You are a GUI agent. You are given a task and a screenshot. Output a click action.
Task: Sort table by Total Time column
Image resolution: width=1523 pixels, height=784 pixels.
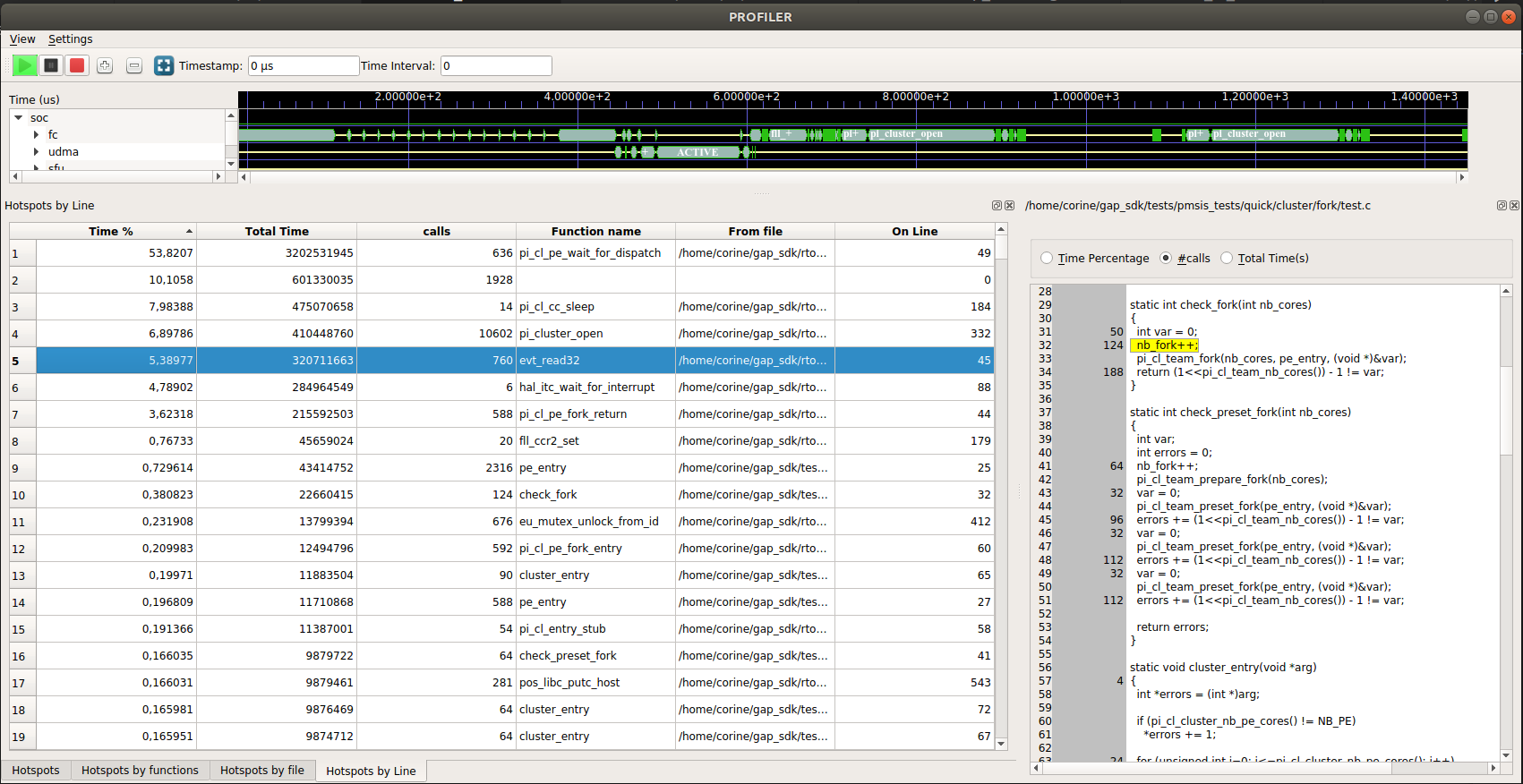(277, 231)
